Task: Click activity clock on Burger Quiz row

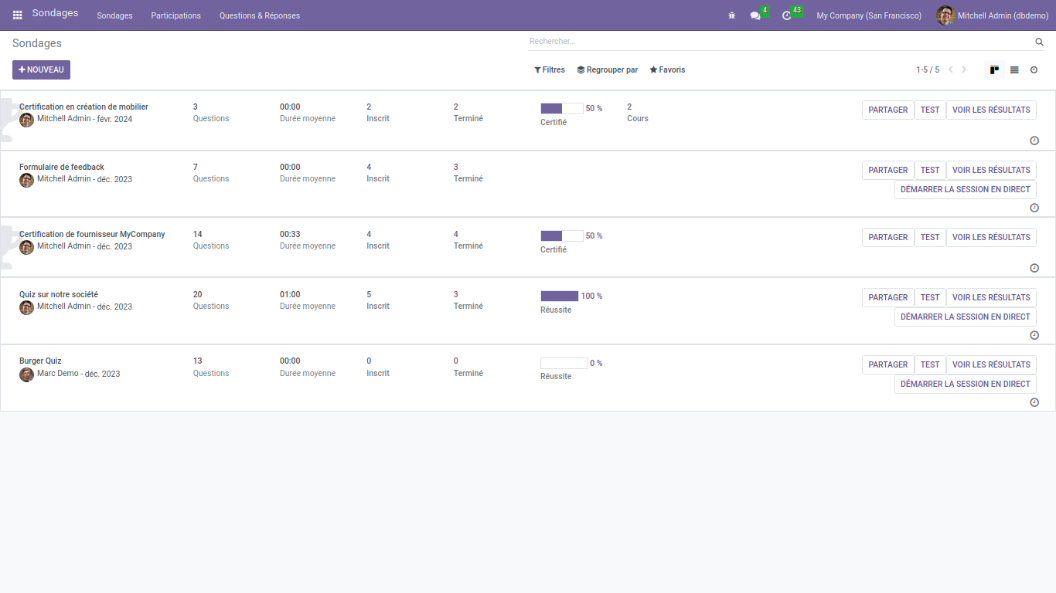Action: pos(1034,402)
